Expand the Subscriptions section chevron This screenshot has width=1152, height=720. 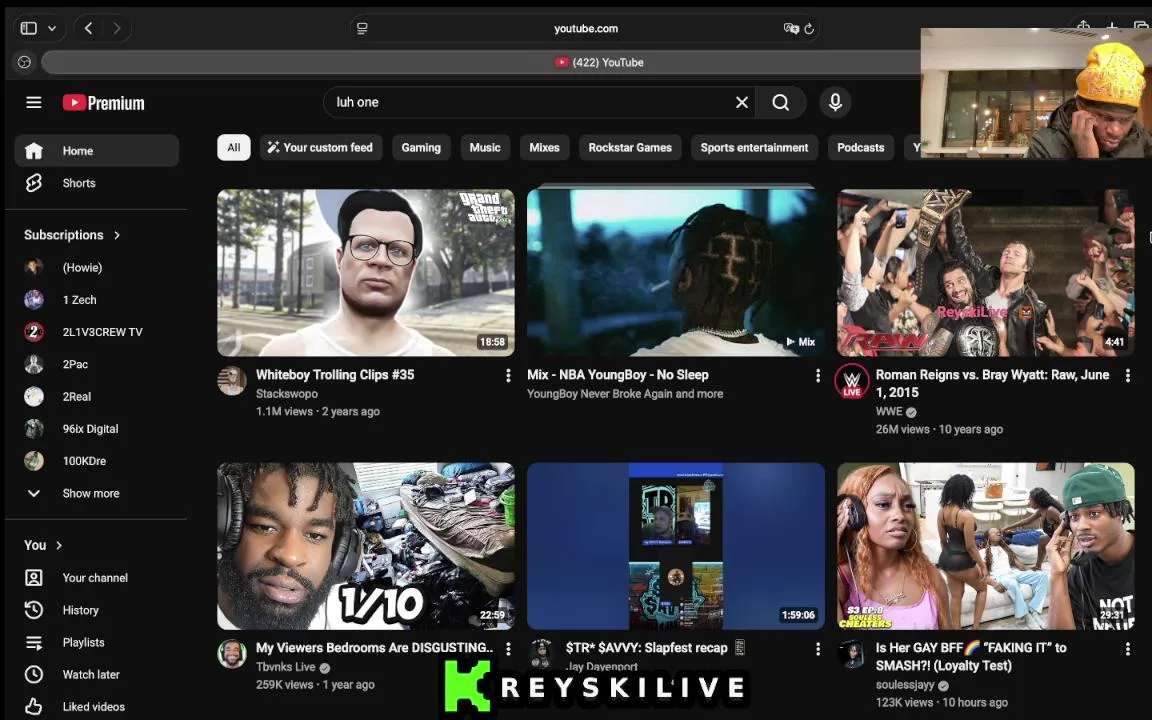(x=117, y=235)
